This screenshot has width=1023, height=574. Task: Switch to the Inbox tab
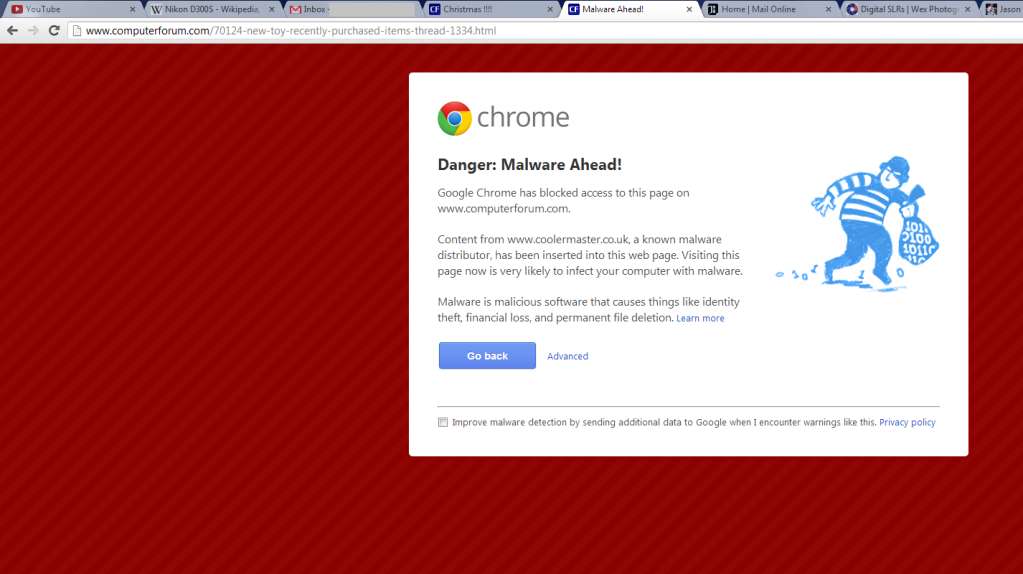coord(352,9)
